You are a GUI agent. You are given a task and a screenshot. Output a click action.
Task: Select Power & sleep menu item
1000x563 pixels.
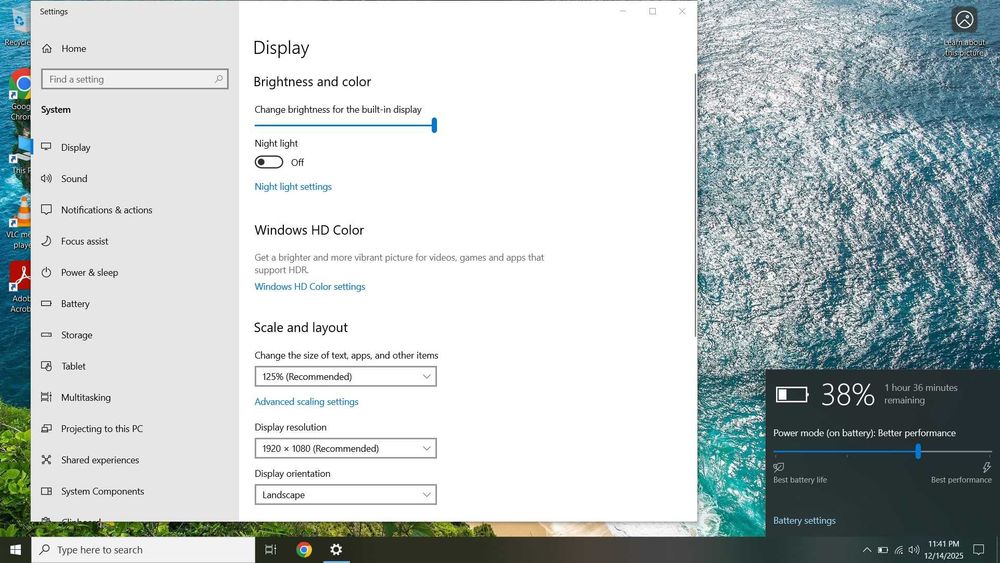(x=89, y=272)
